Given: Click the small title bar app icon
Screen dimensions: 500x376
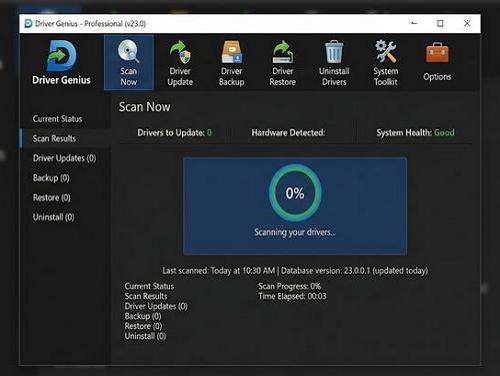Looking at the screenshot, I should (28, 23).
